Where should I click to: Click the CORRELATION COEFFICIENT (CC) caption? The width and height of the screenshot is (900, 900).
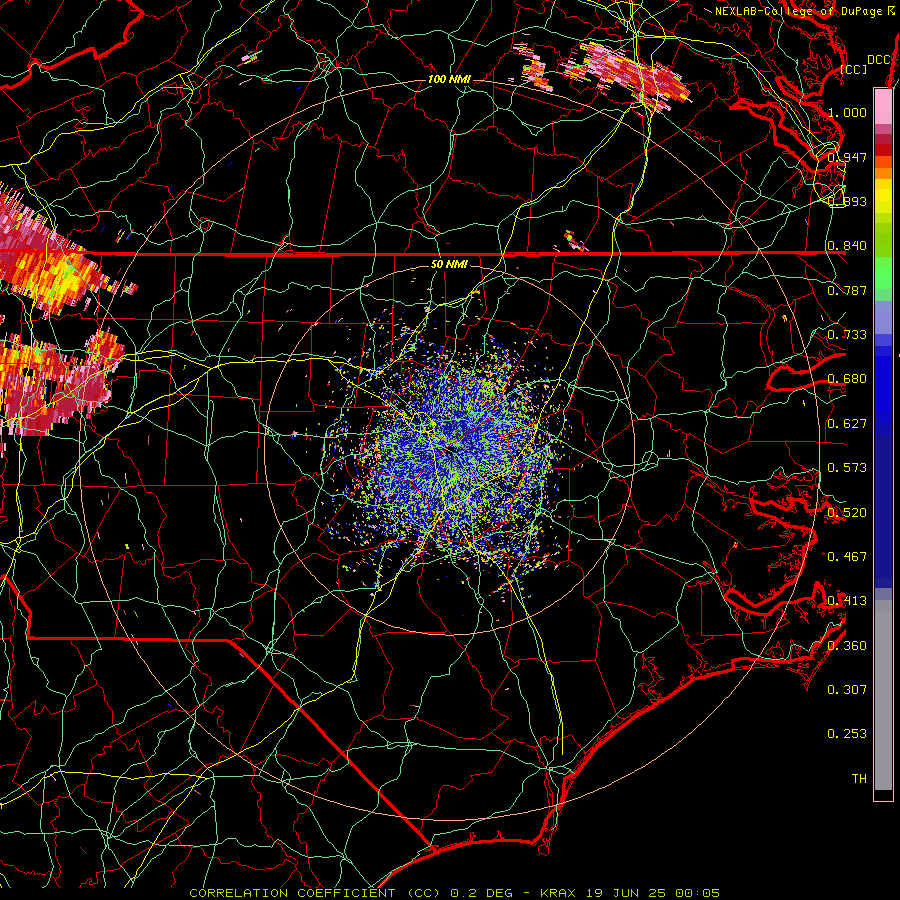pyautogui.click(x=315, y=893)
